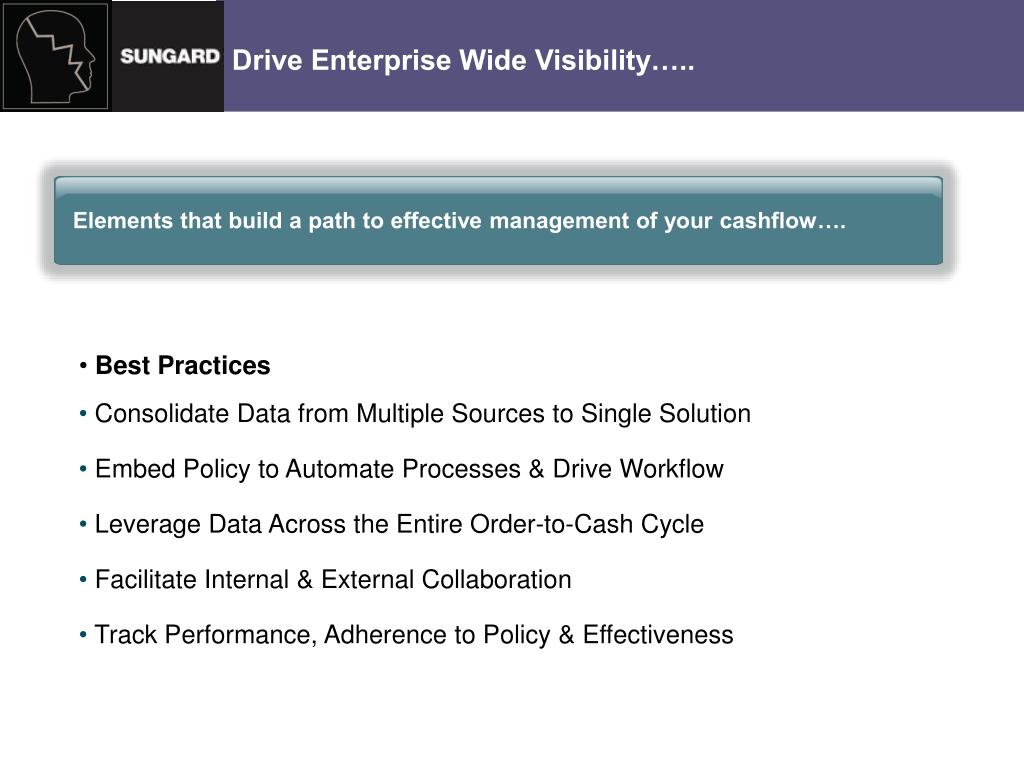Select Leverage Data Across Order-to-Cash Cycle text
This screenshot has width=1024, height=768.
(x=399, y=524)
